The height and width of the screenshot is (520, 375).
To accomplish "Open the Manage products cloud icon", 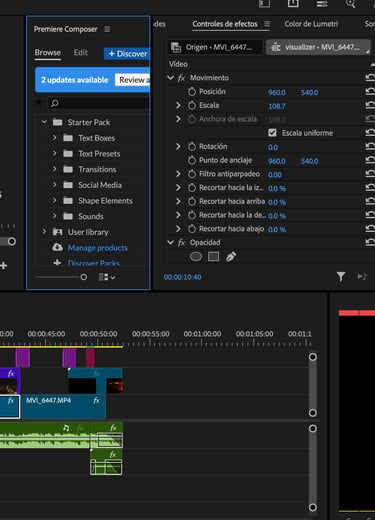I will tap(57, 247).
